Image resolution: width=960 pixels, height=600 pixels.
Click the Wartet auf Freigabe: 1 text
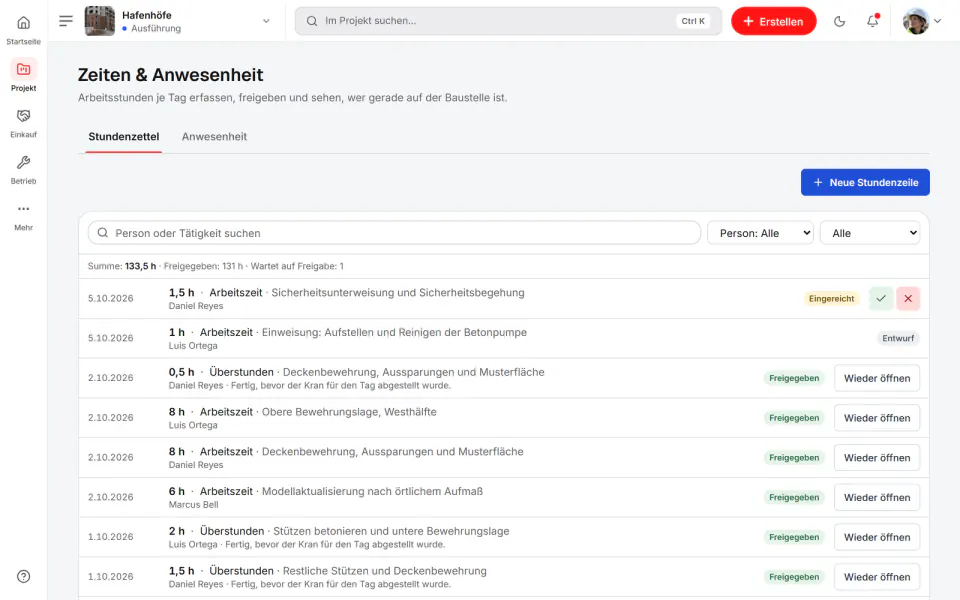pos(297,266)
